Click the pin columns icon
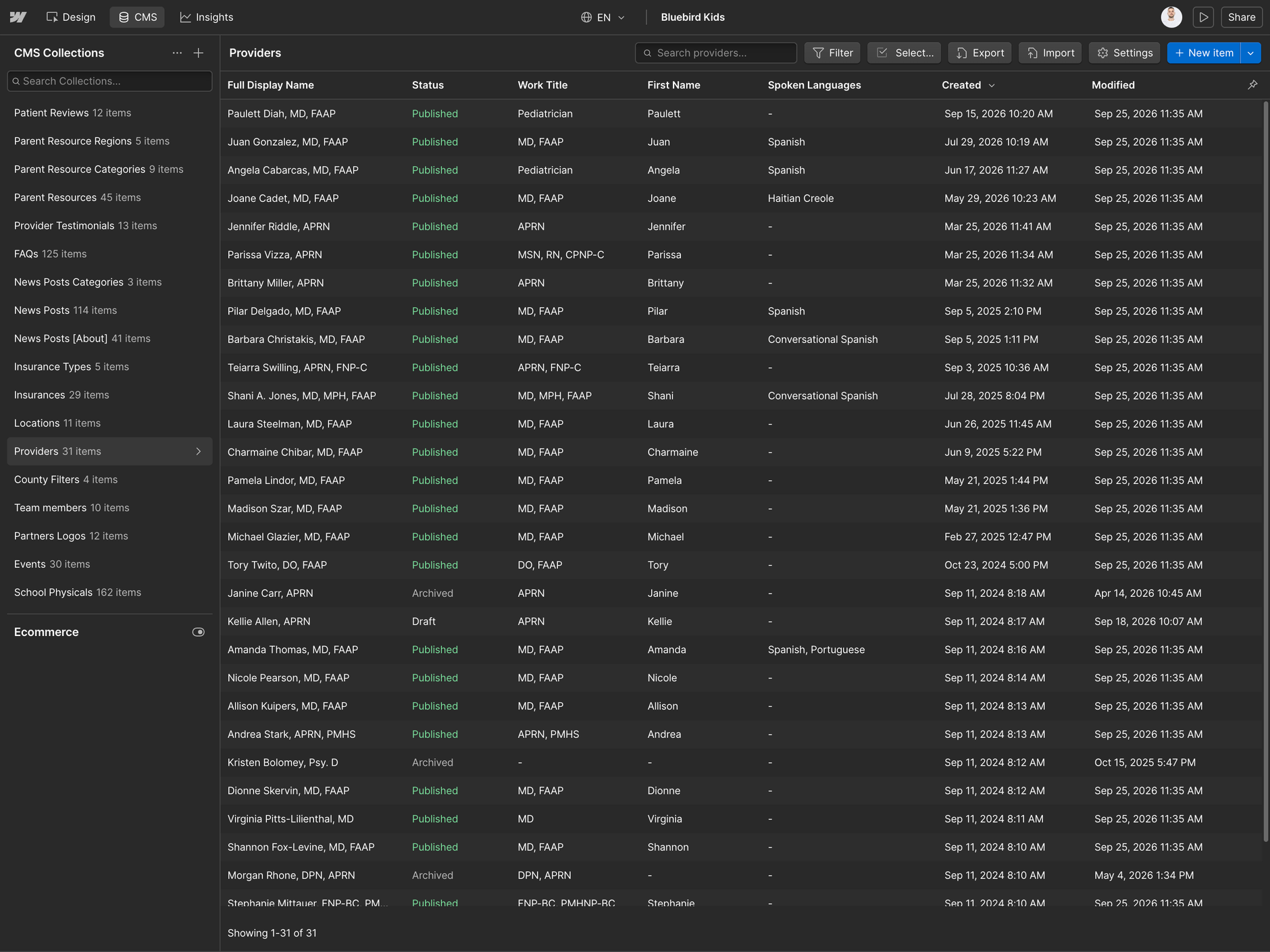Viewport: 1270px width, 952px height. 1252,85
